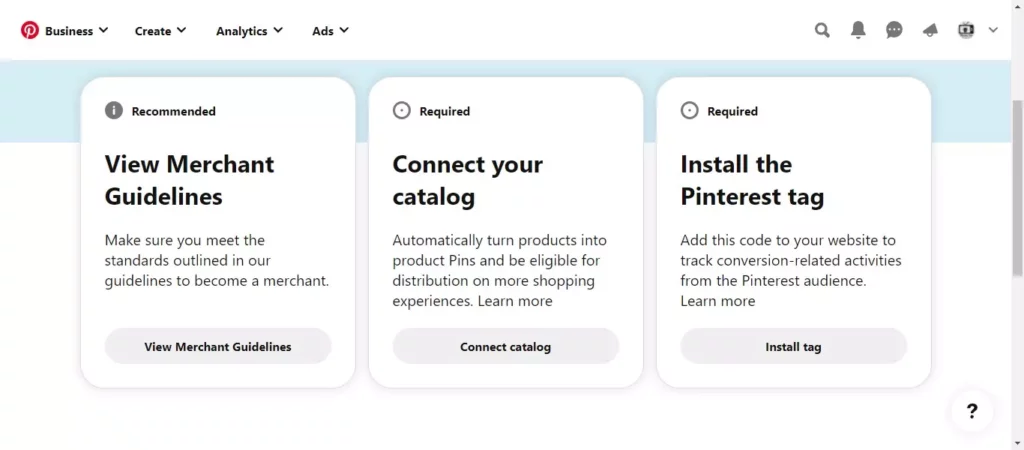Open the messages speech bubble icon
The height and width of the screenshot is (450, 1024).
[894, 30]
